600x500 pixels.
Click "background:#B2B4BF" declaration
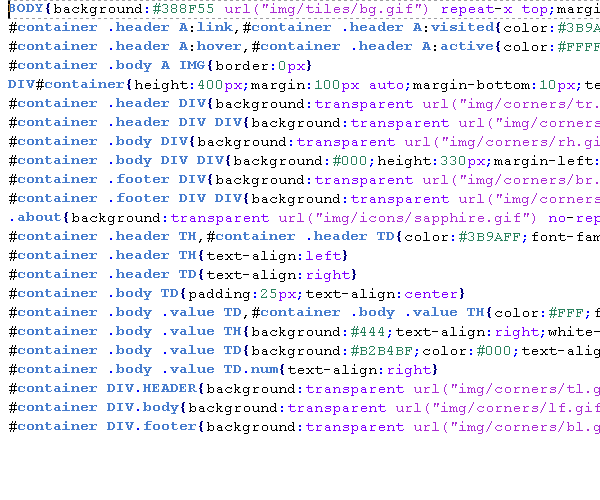pos(332,351)
